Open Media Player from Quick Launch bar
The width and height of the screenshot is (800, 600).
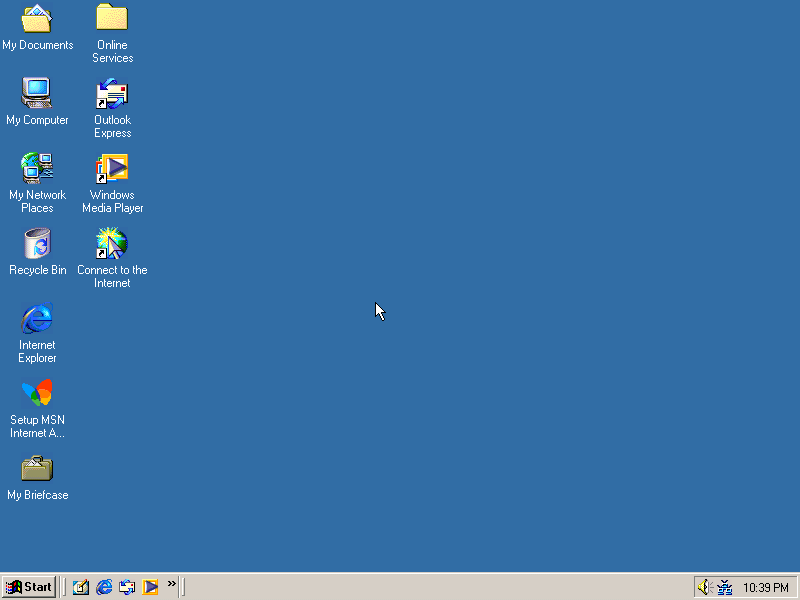(x=151, y=587)
